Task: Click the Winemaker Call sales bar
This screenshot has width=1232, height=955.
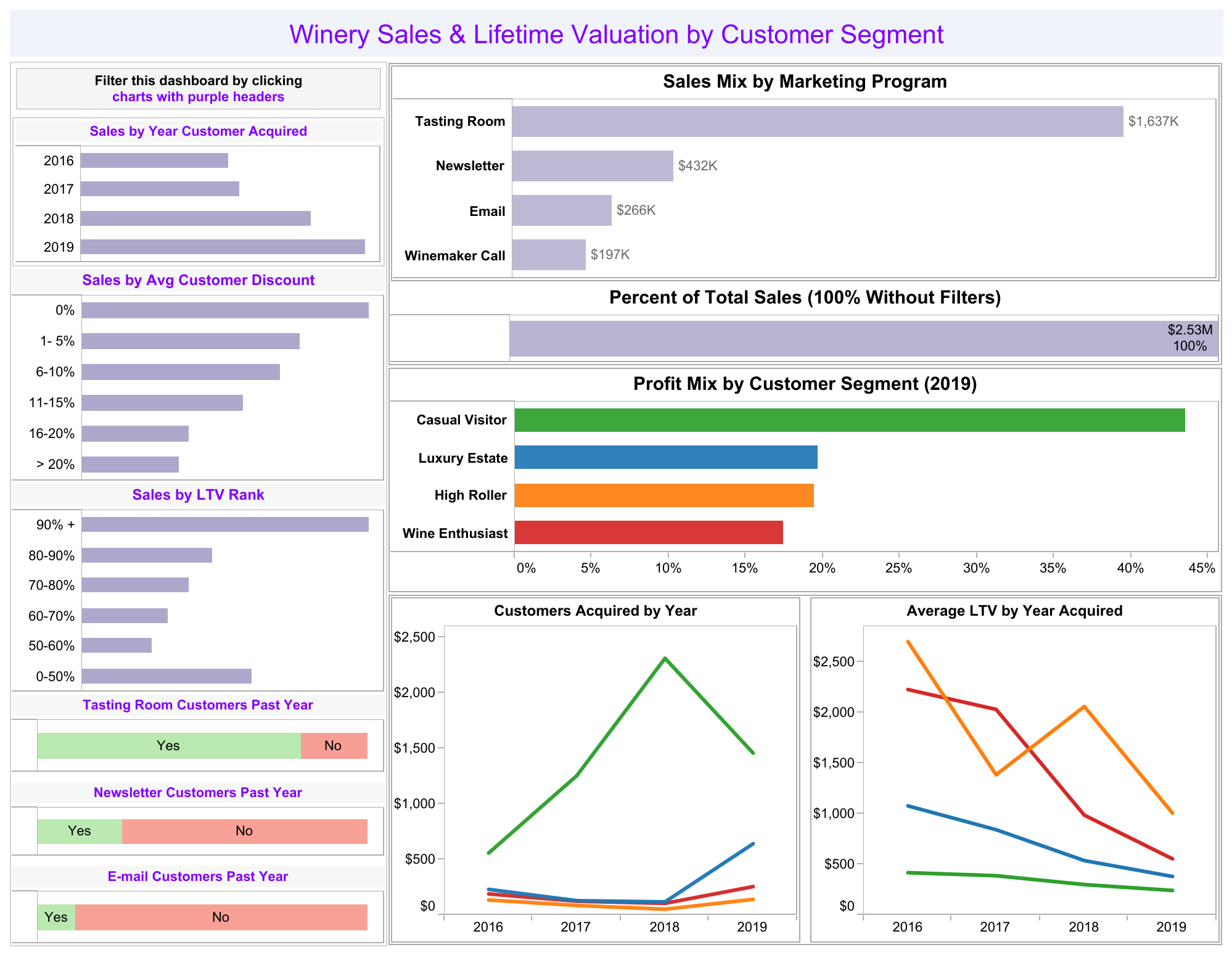Action: (548, 255)
